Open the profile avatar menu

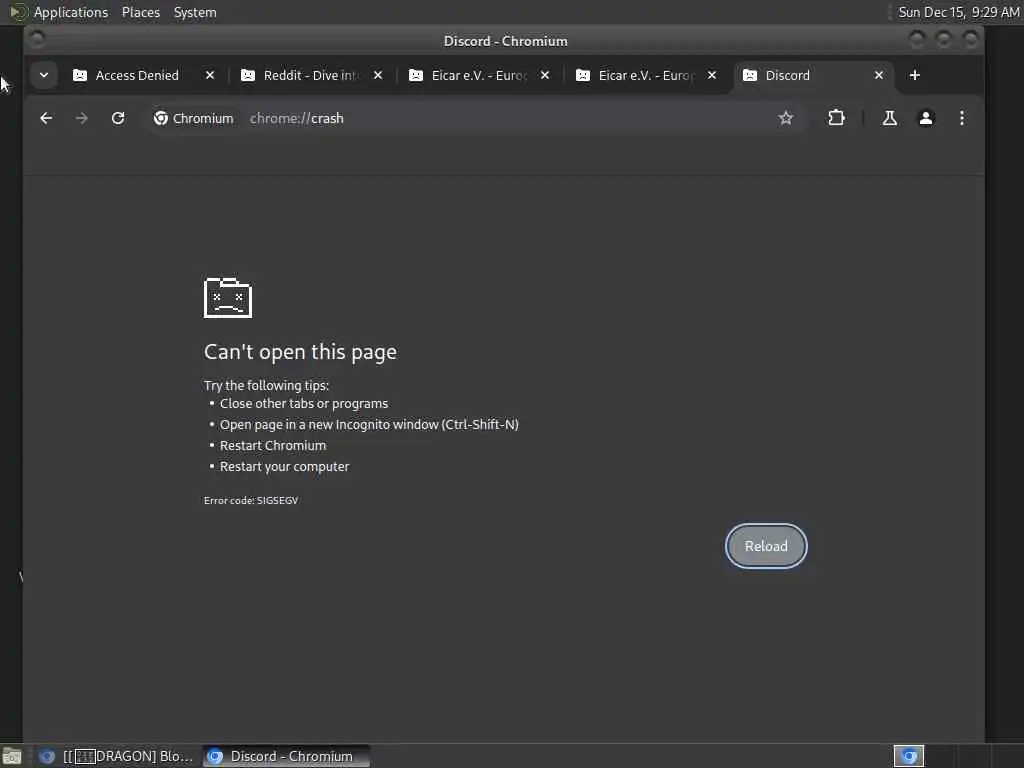click(925, 118)
